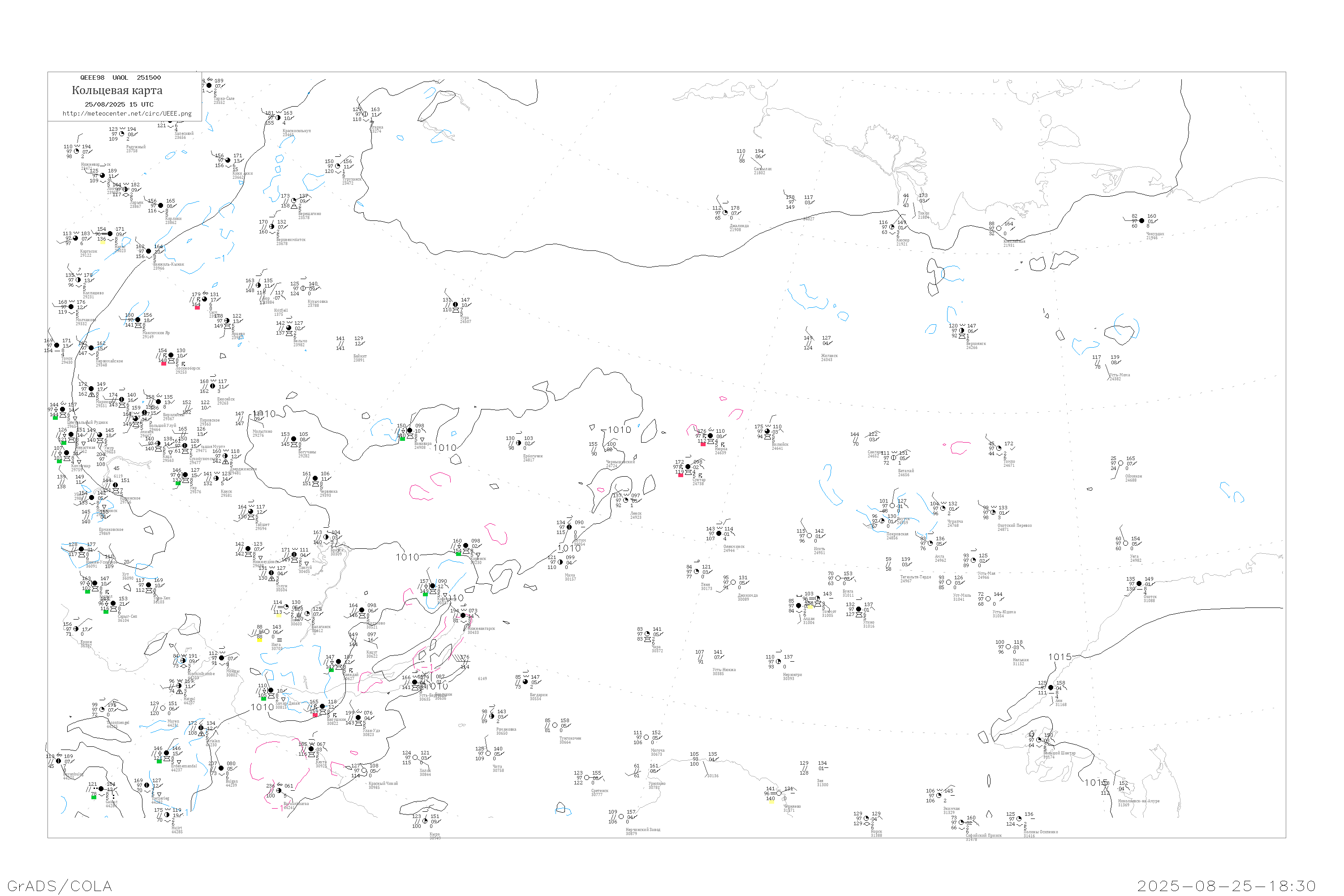Click the filled circle at Корлики station
The height and width of the screenshot is (896, 1344).
pyautogui.click(x=160, y=206)
